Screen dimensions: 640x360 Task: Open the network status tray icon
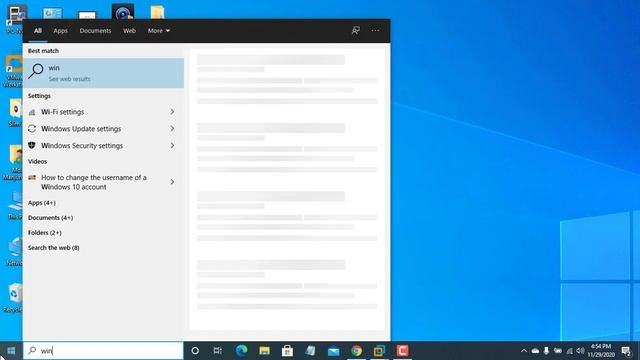[x=569, y=351]
